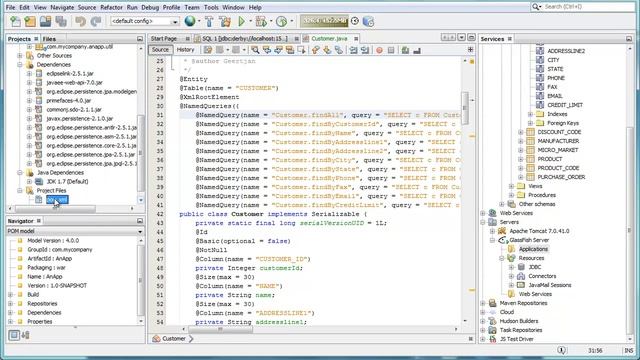The image size is (640, 360).
Task: Open the default config dropdown
Action: pos(145,21)
